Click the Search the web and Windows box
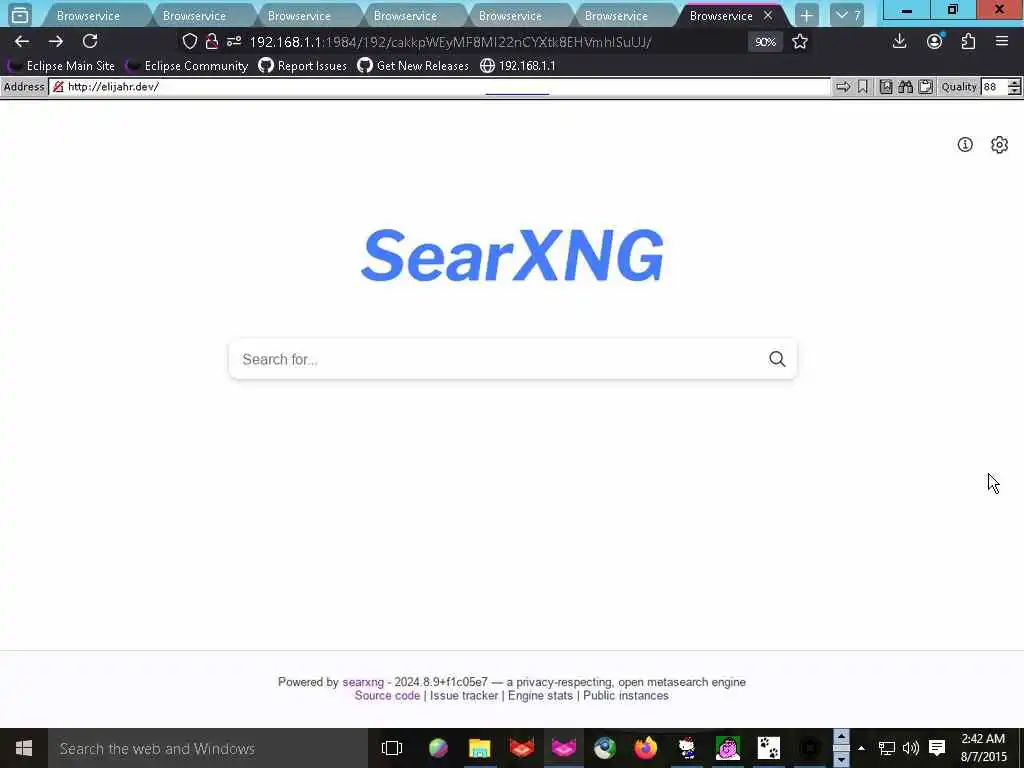Viewport: 1024px width, 768px height. click(x=208, y=748)
